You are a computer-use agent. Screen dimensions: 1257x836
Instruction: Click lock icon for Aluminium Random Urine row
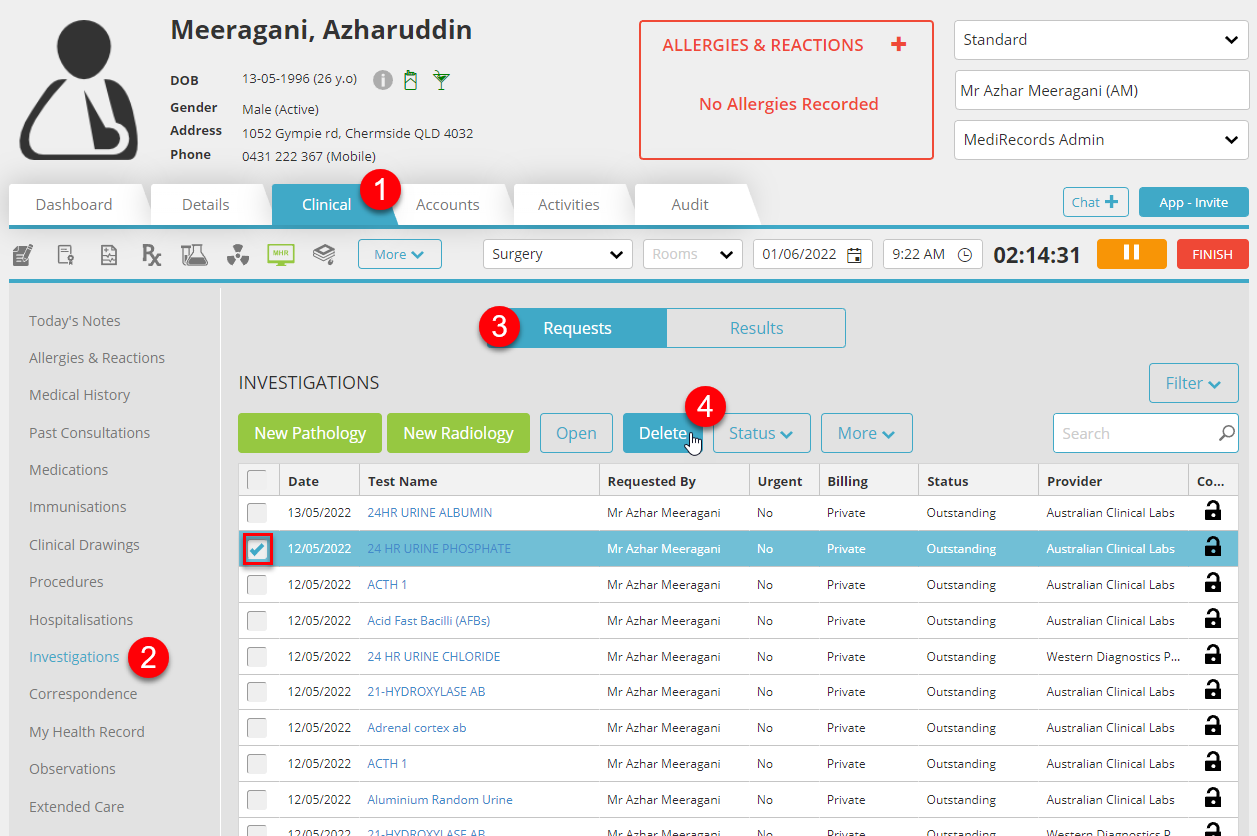coord(1212,799)
